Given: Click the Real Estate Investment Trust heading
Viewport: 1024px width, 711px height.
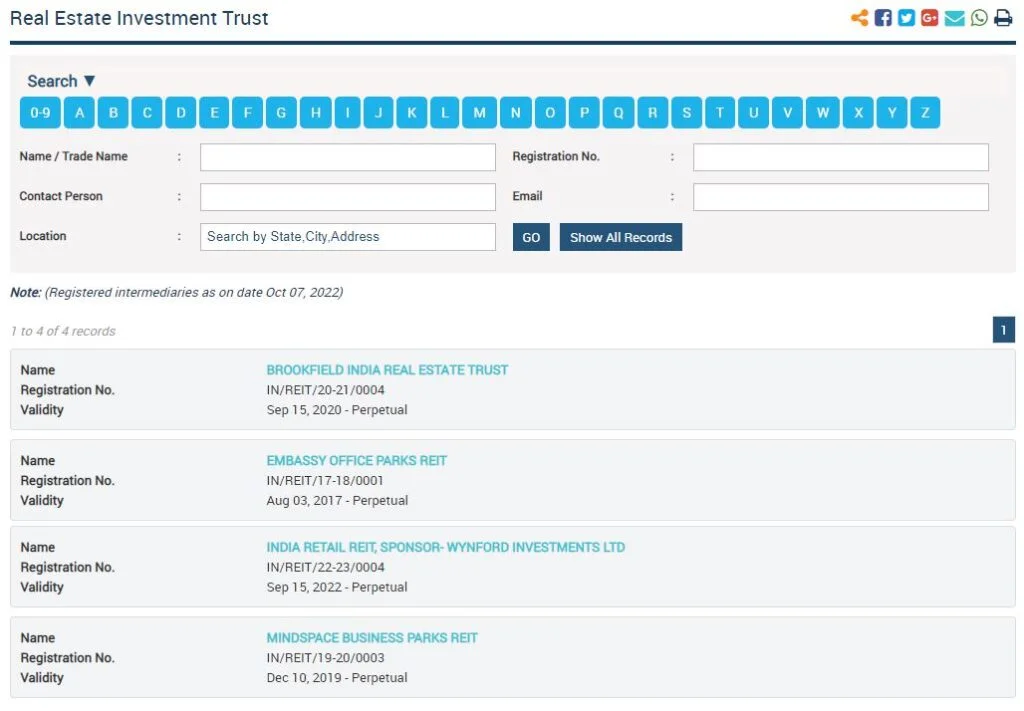Looking at the screenshot, I should point(139,18).
